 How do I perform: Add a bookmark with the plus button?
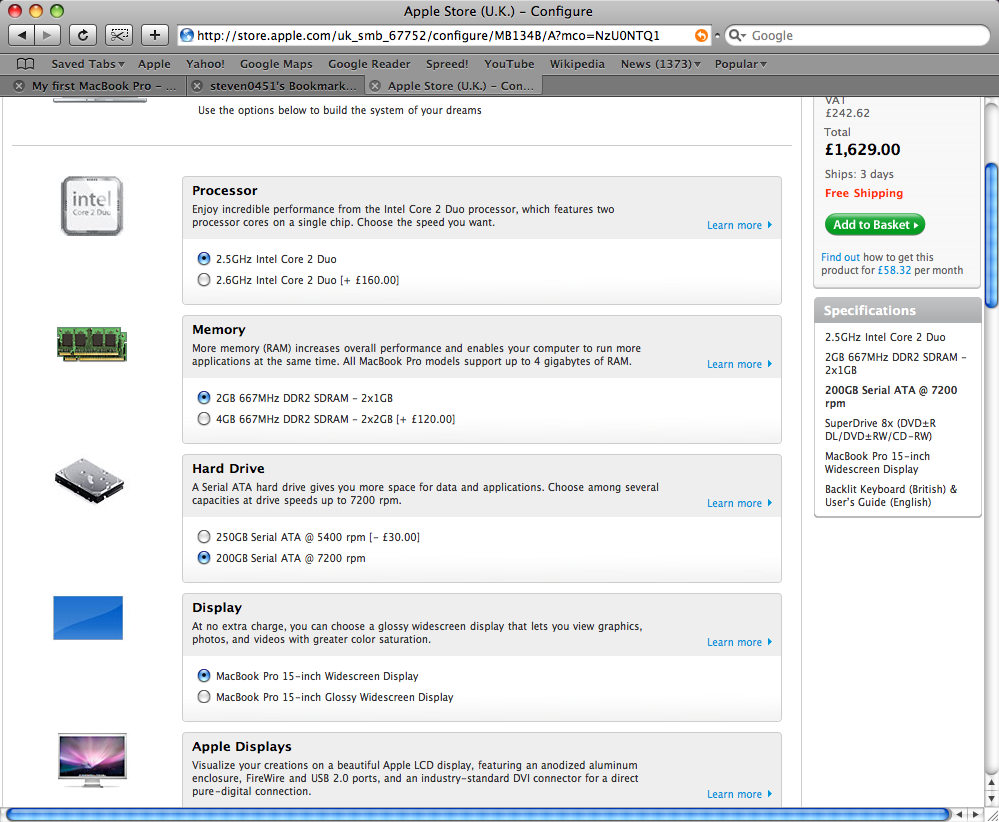[155, 35]
